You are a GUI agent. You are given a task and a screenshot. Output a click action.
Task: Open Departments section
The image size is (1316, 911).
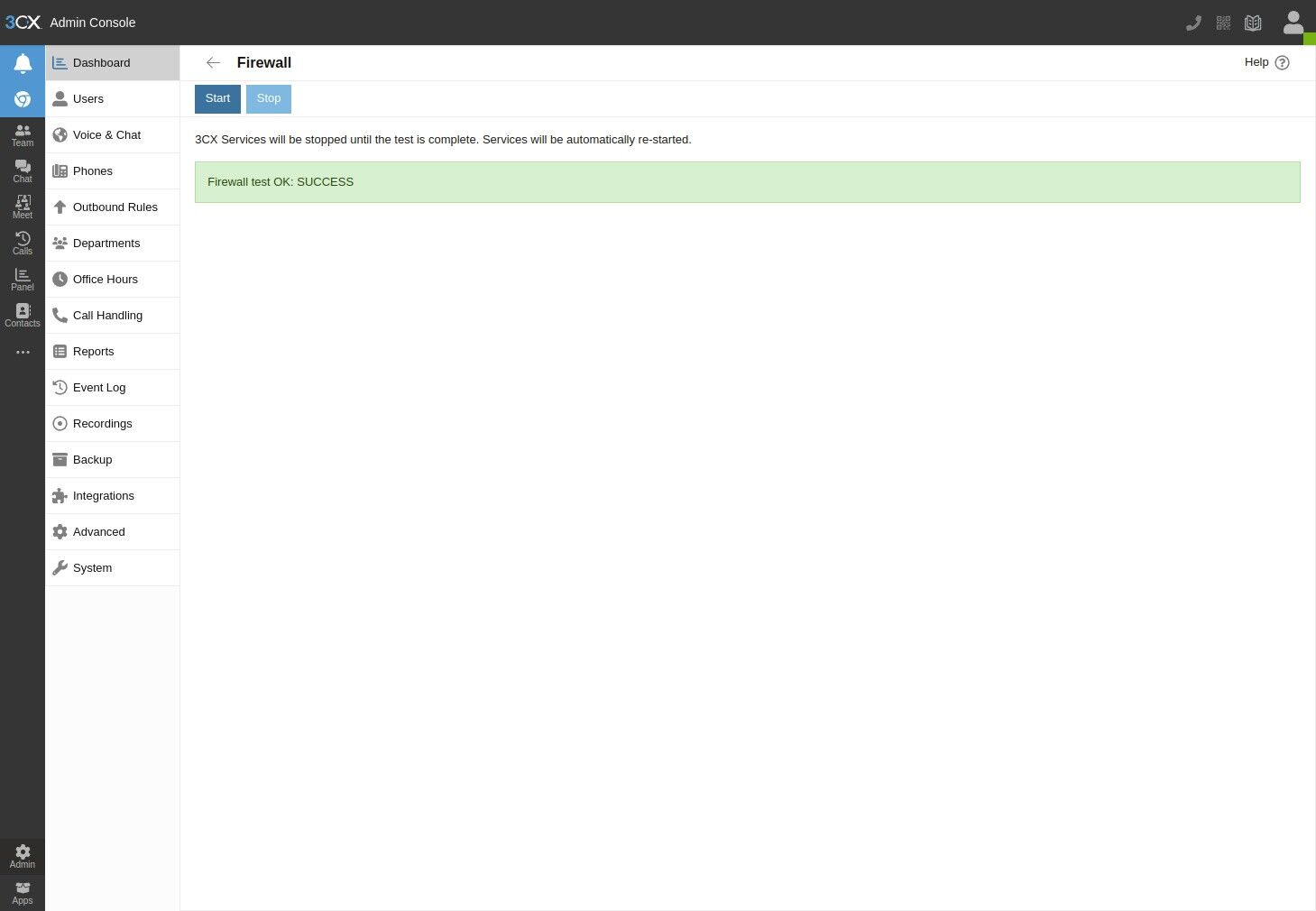tap(113, 244)
